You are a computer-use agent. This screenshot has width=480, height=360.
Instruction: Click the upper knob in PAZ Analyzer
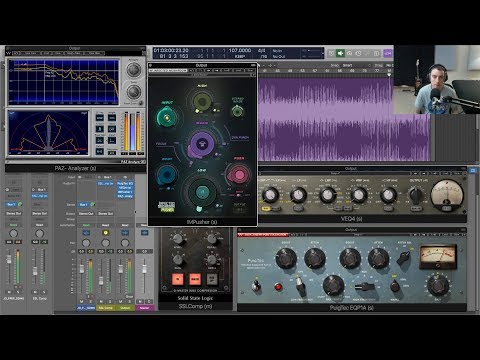tap(134, 69)
